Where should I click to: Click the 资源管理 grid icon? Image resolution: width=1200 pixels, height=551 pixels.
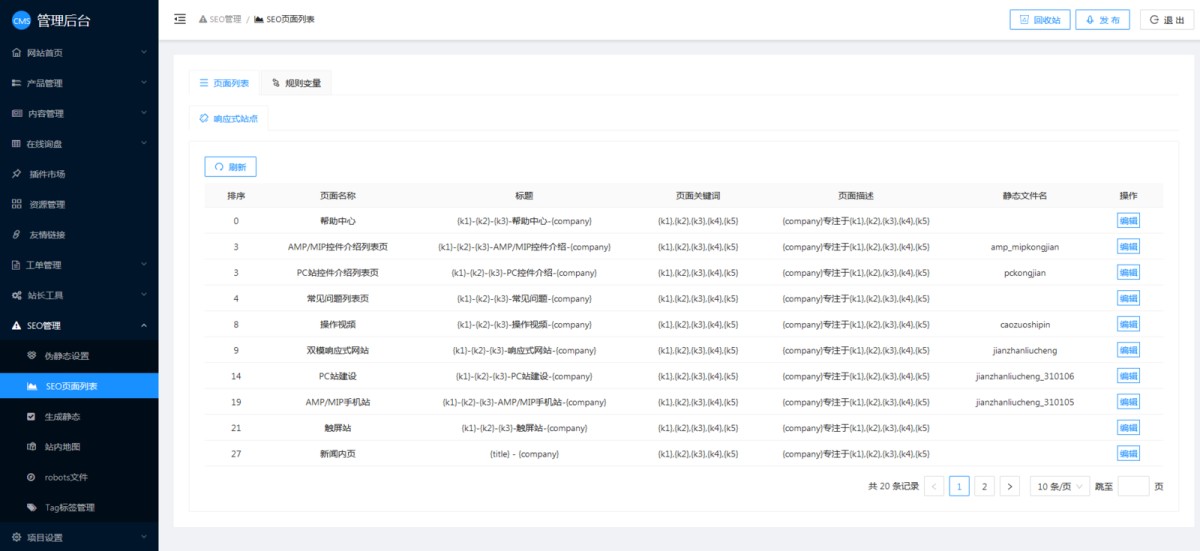[16, 204]
